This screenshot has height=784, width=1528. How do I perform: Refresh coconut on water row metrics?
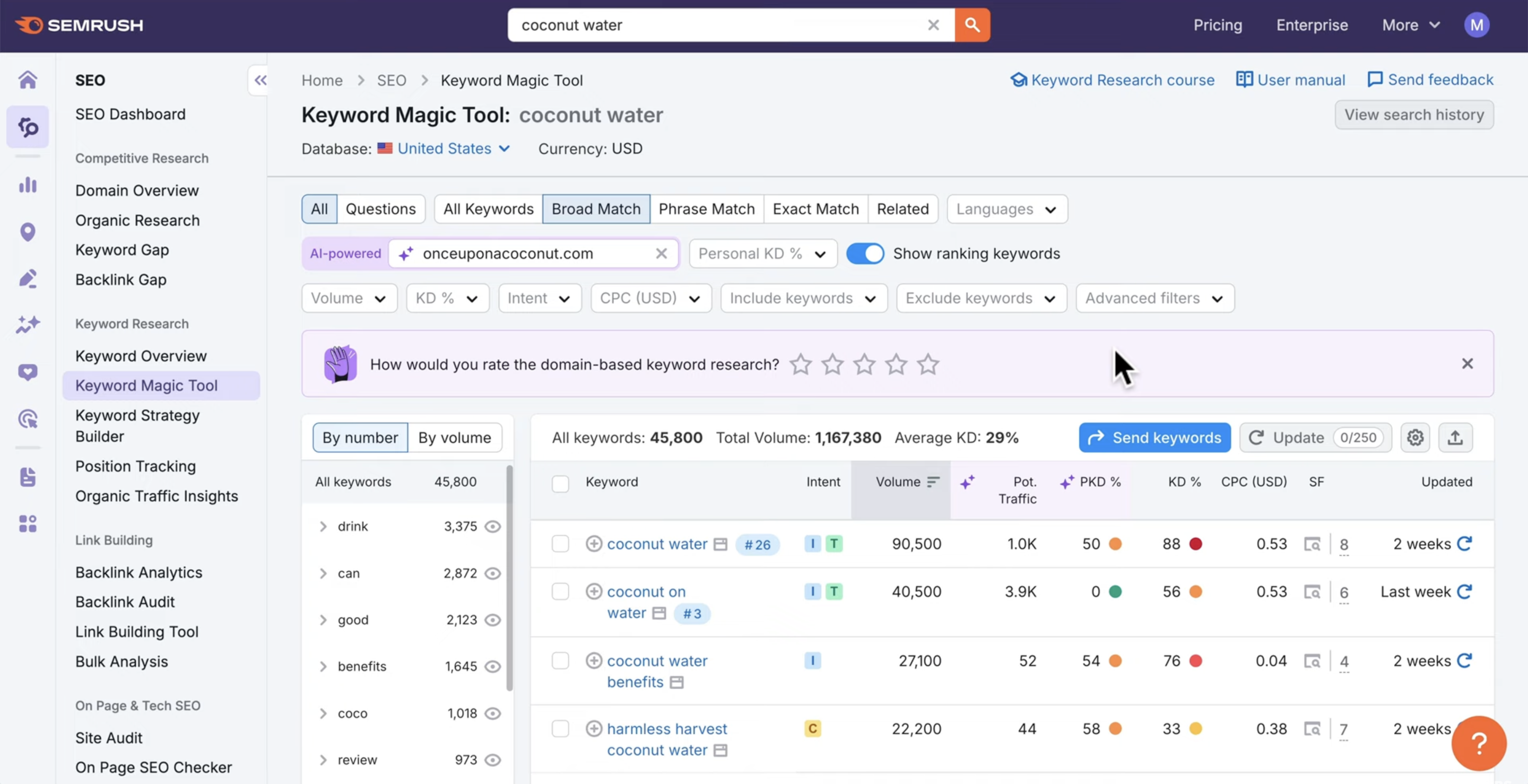point(1464,592)
